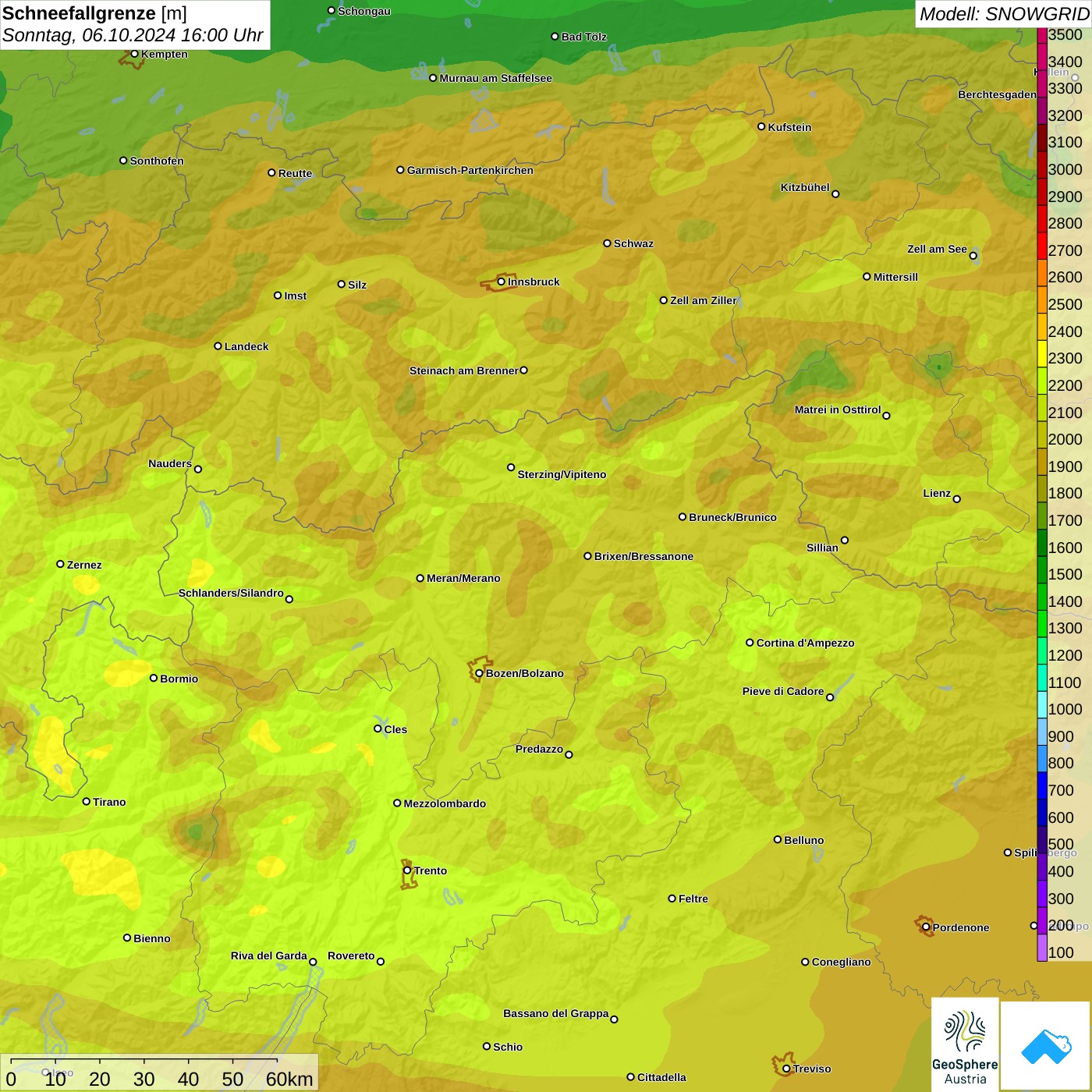Click the Kempten city marker
This screenshot has height=1092, width=1092.
pos(135,54)
